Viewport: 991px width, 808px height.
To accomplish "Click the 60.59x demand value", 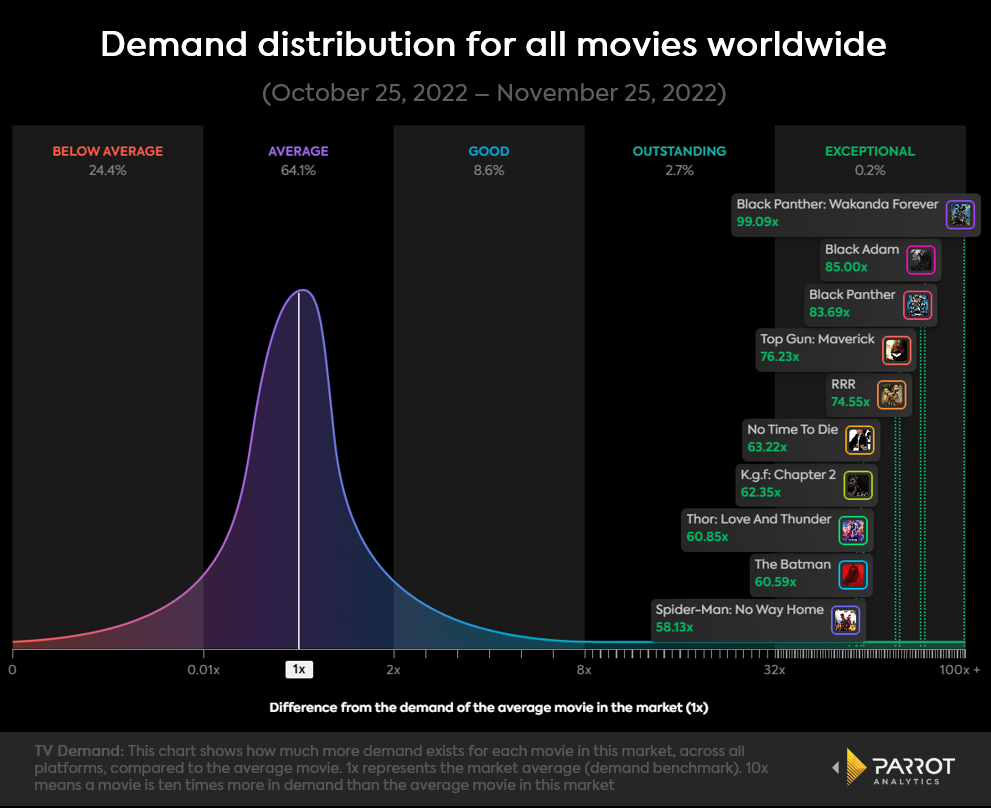I will 775,582.
